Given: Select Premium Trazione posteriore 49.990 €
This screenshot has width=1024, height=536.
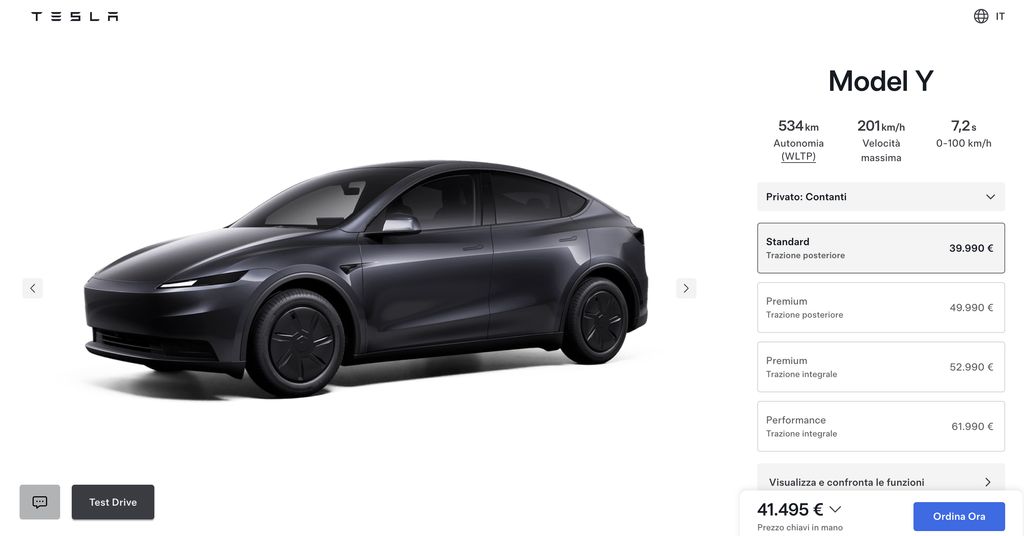Looking at the screenshot, I should [880, 307].
